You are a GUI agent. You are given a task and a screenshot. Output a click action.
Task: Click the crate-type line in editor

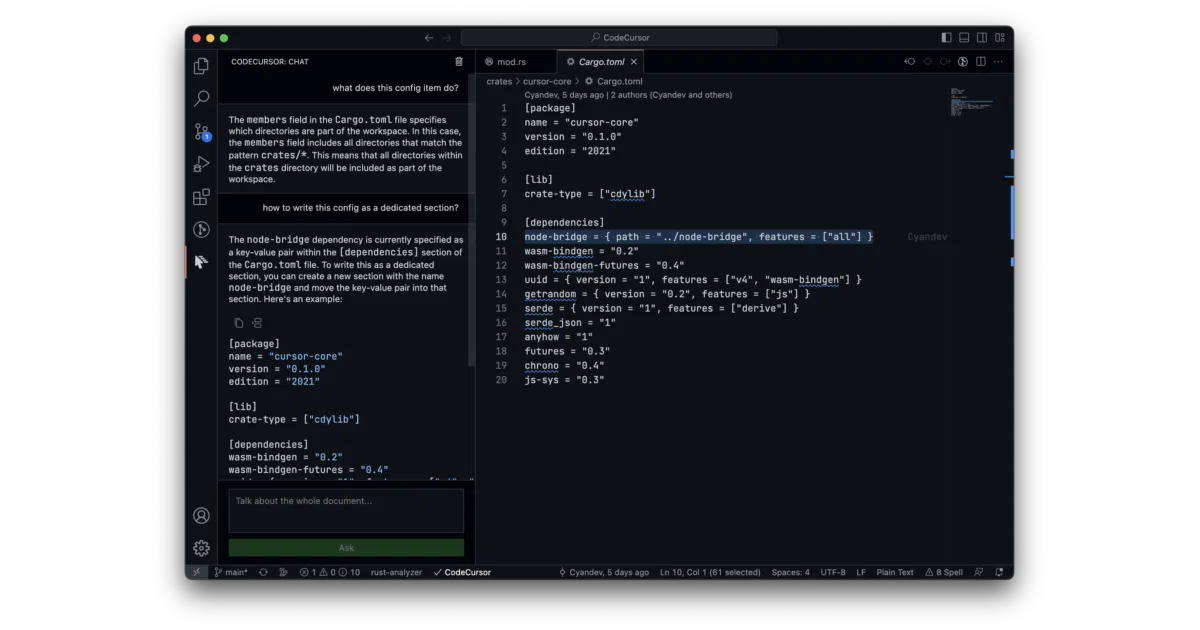tap(590, 194)
